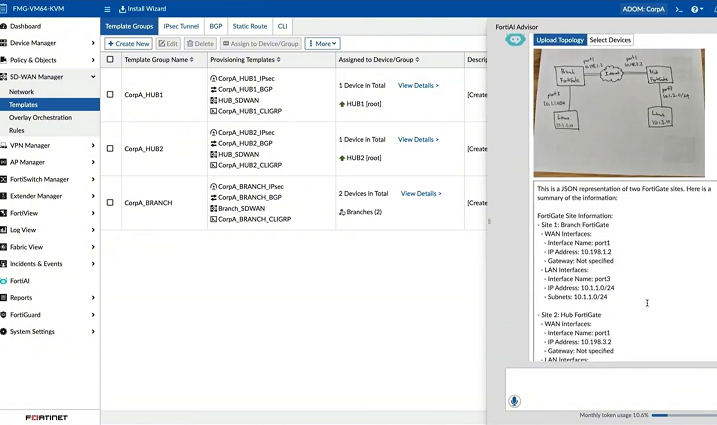Image resolution: width=717 pixels, height=425 pixels.
Task: Click the Log View sidebar icon
Action: [x=4, y=230]
